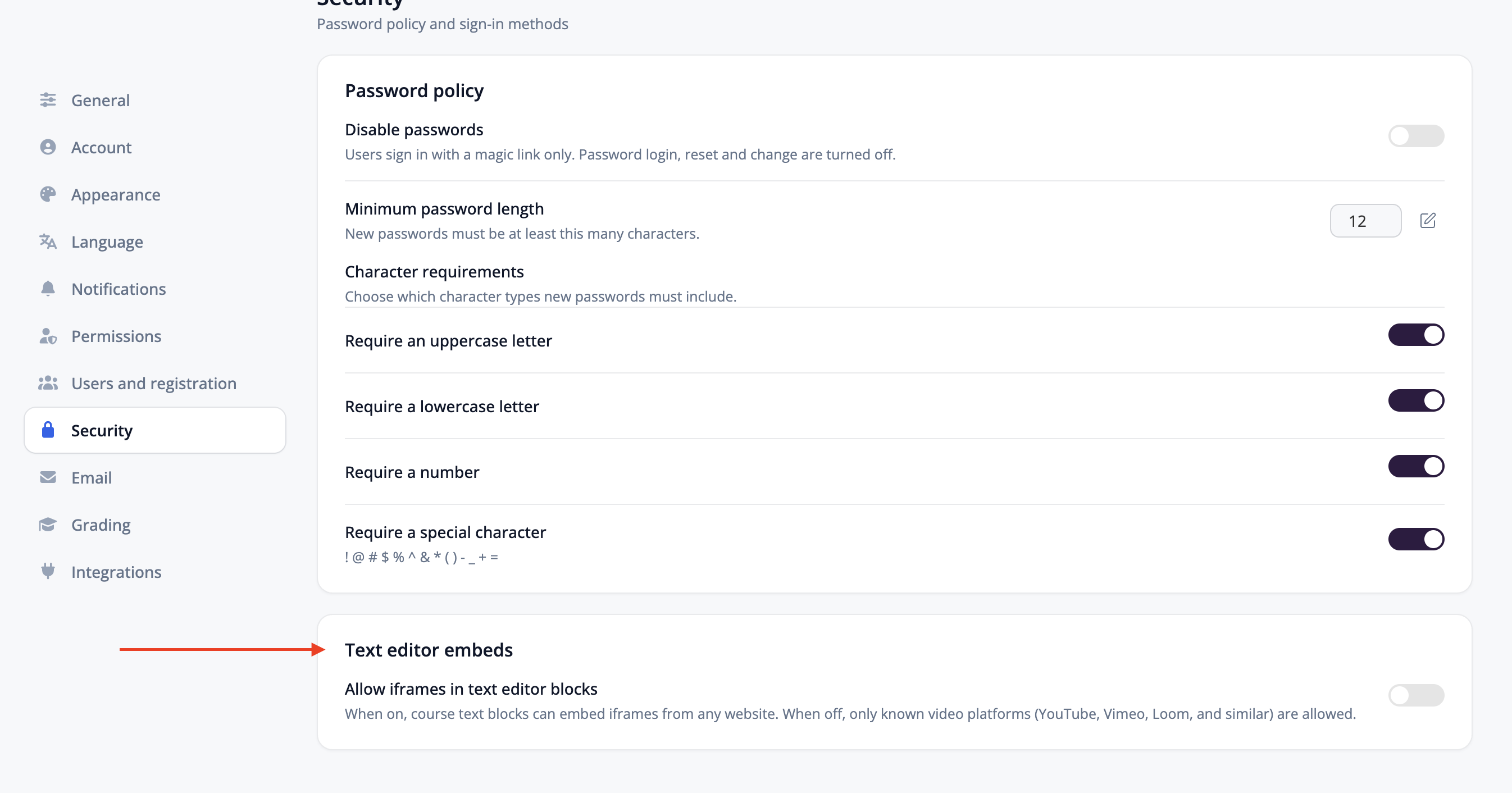Click the Email envelope icon
This screenshot has width=1512, height=793.
[x=48, y=477]
